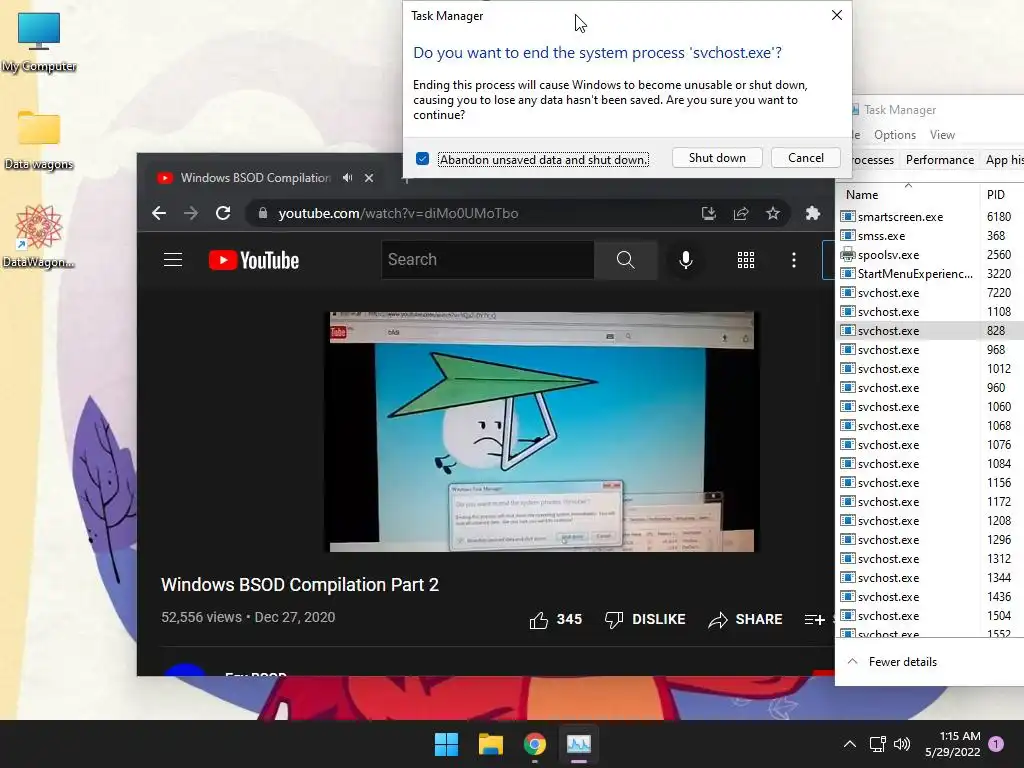
Task: Switch to the Performance tab
Action: pyautogui.click(x=940, y=160)
